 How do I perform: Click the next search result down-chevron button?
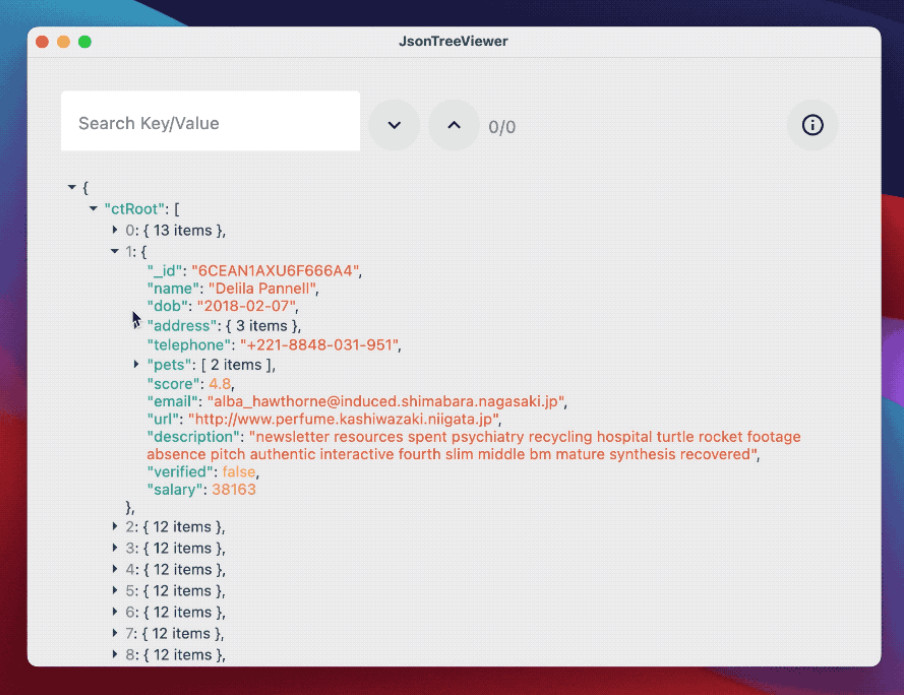(394, 125)
